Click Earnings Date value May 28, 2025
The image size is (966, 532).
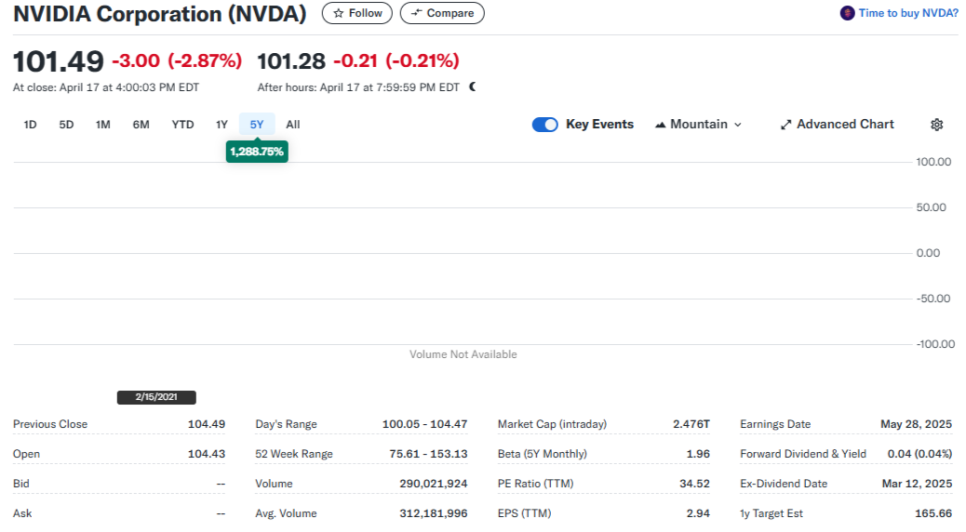[916, 424]
